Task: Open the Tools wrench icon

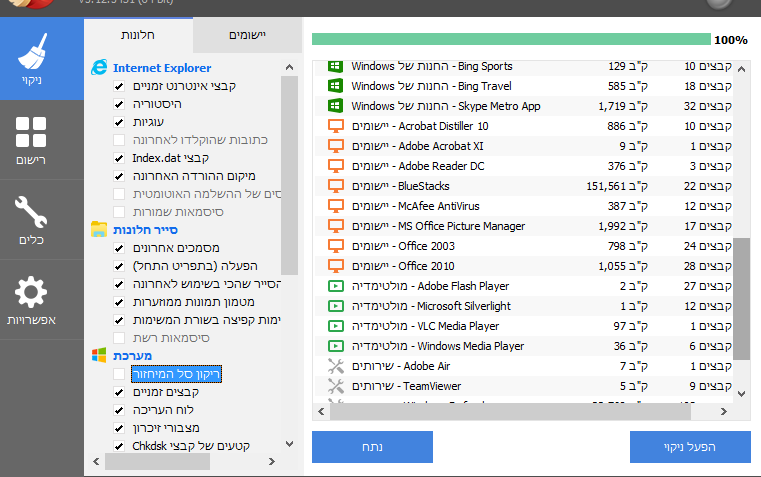Action: 31,212
